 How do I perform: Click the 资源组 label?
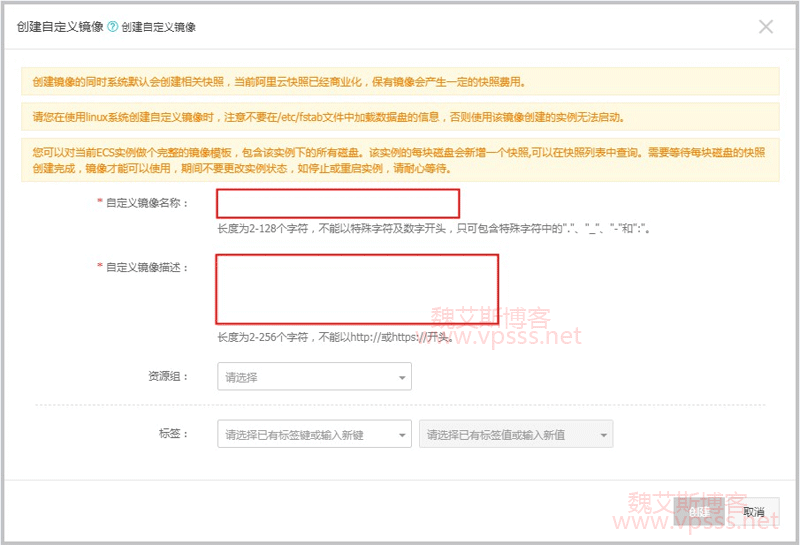pyautogui.click(x=168, y=377)
